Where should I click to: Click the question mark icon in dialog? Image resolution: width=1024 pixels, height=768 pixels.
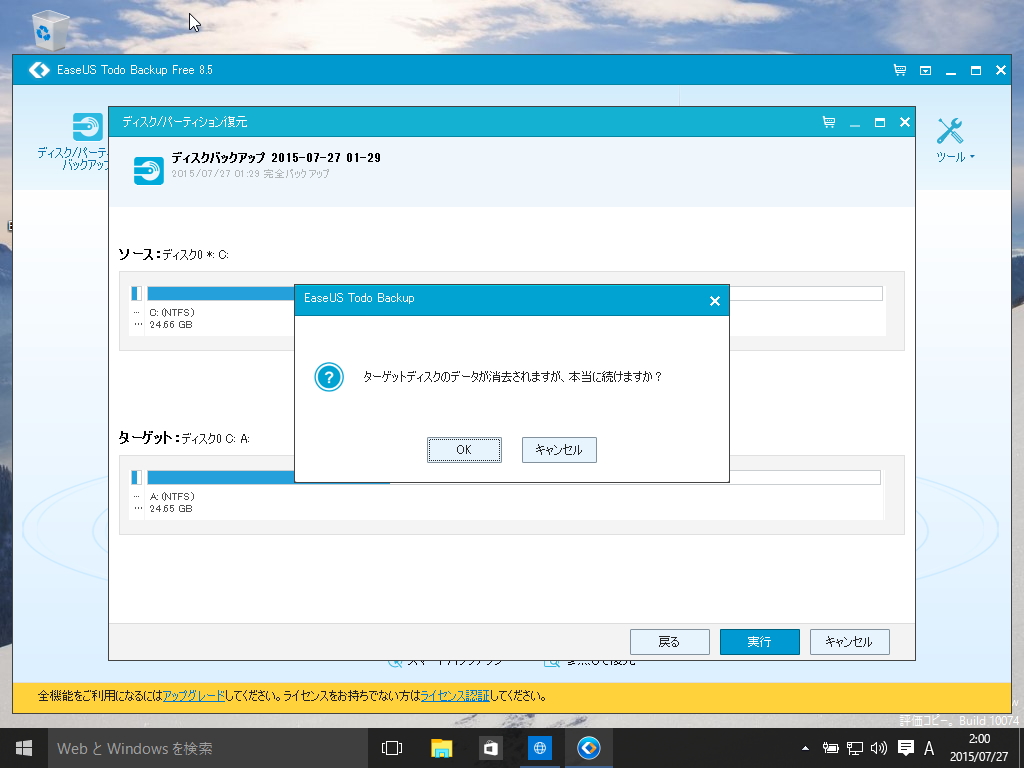(x=329, y=377)
